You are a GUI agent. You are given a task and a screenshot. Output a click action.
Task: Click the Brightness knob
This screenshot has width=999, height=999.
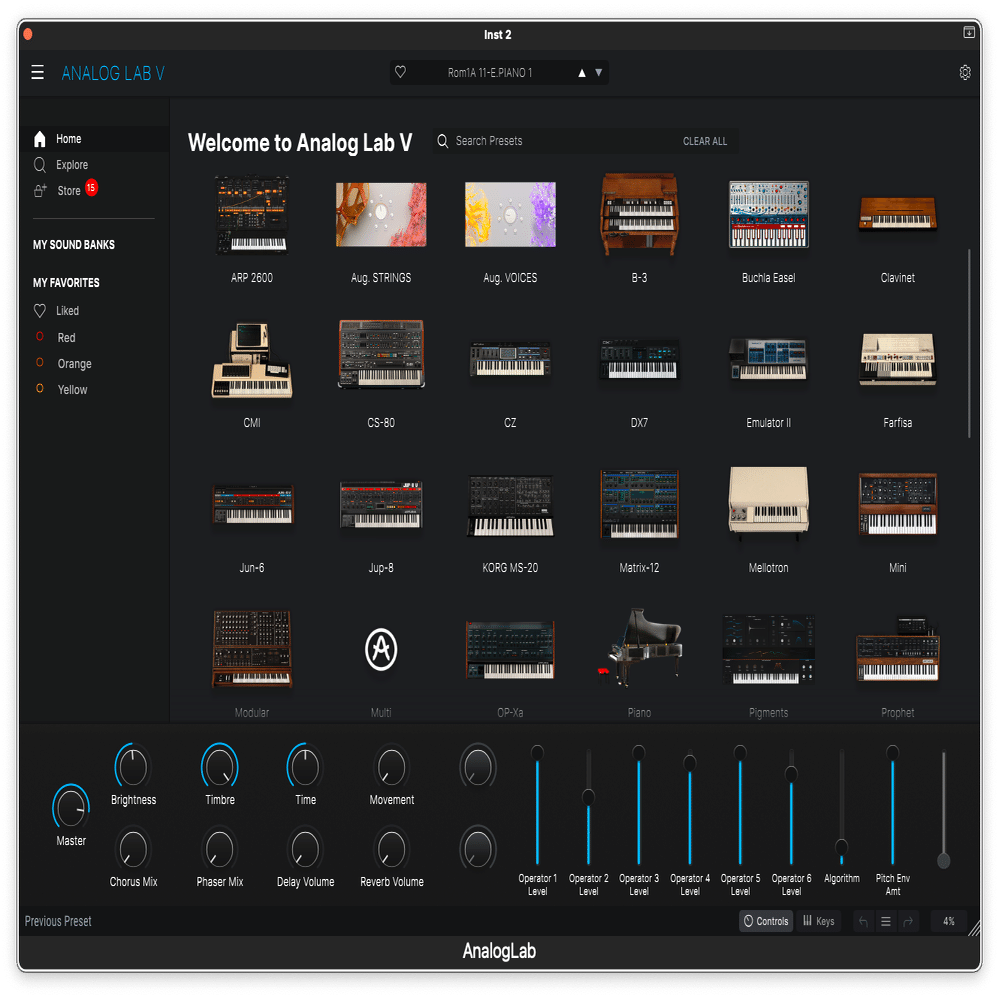[x=133, y=766]
